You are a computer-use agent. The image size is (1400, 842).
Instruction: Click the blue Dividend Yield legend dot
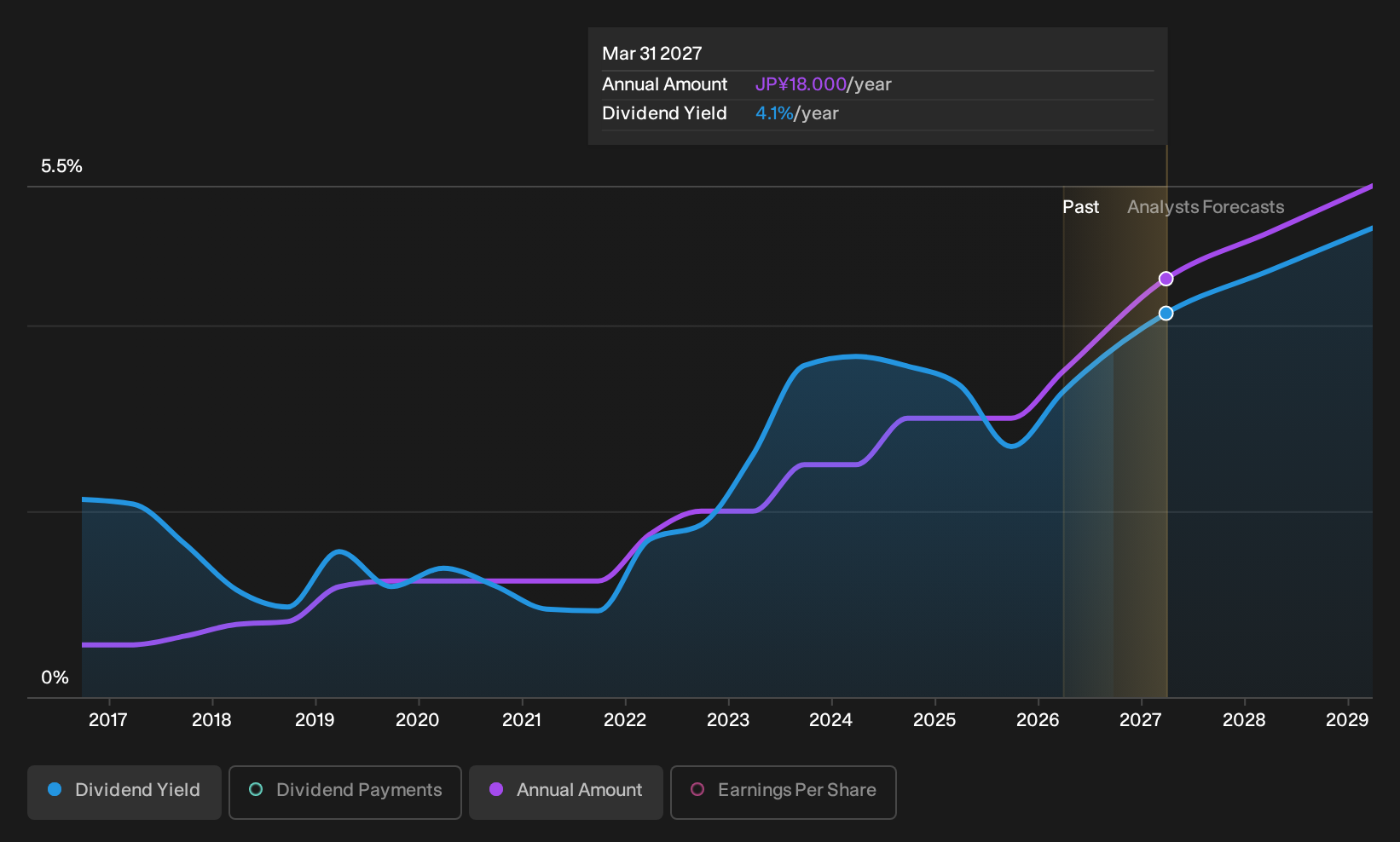pyautogui.click(x=55, y=789)
